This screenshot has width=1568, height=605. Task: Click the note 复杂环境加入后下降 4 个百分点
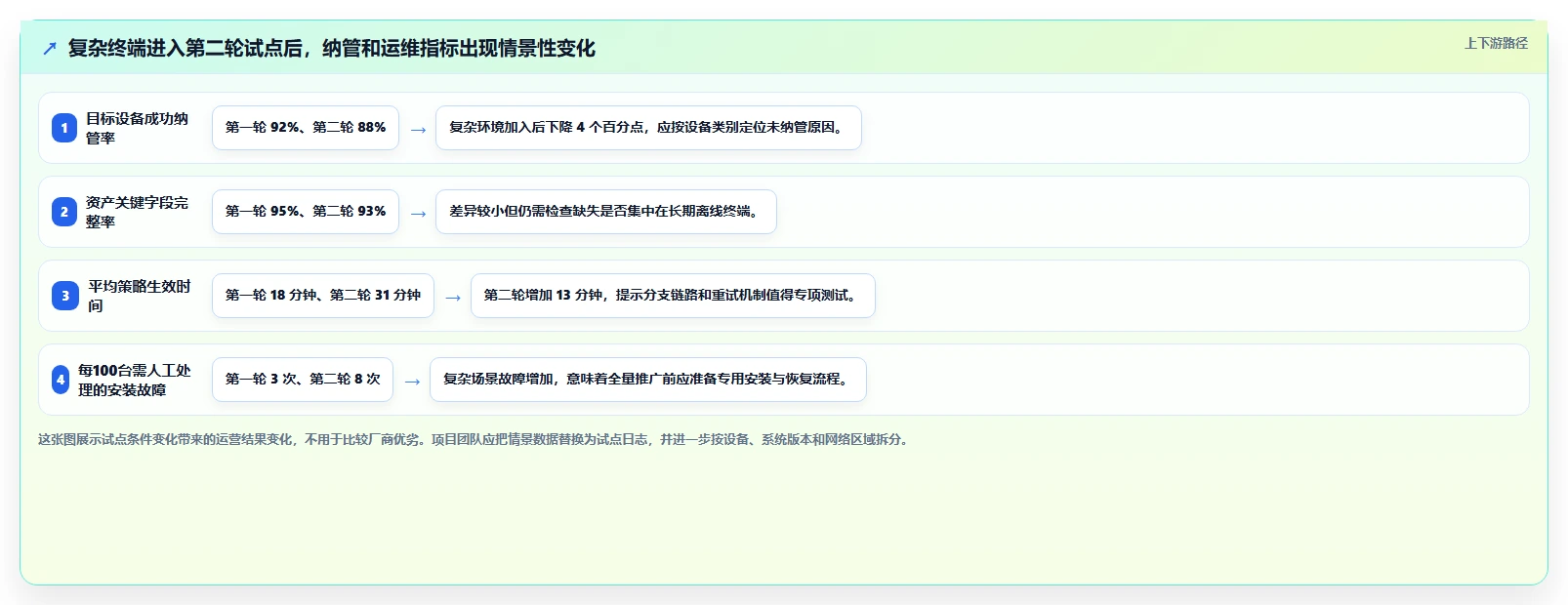648,128
